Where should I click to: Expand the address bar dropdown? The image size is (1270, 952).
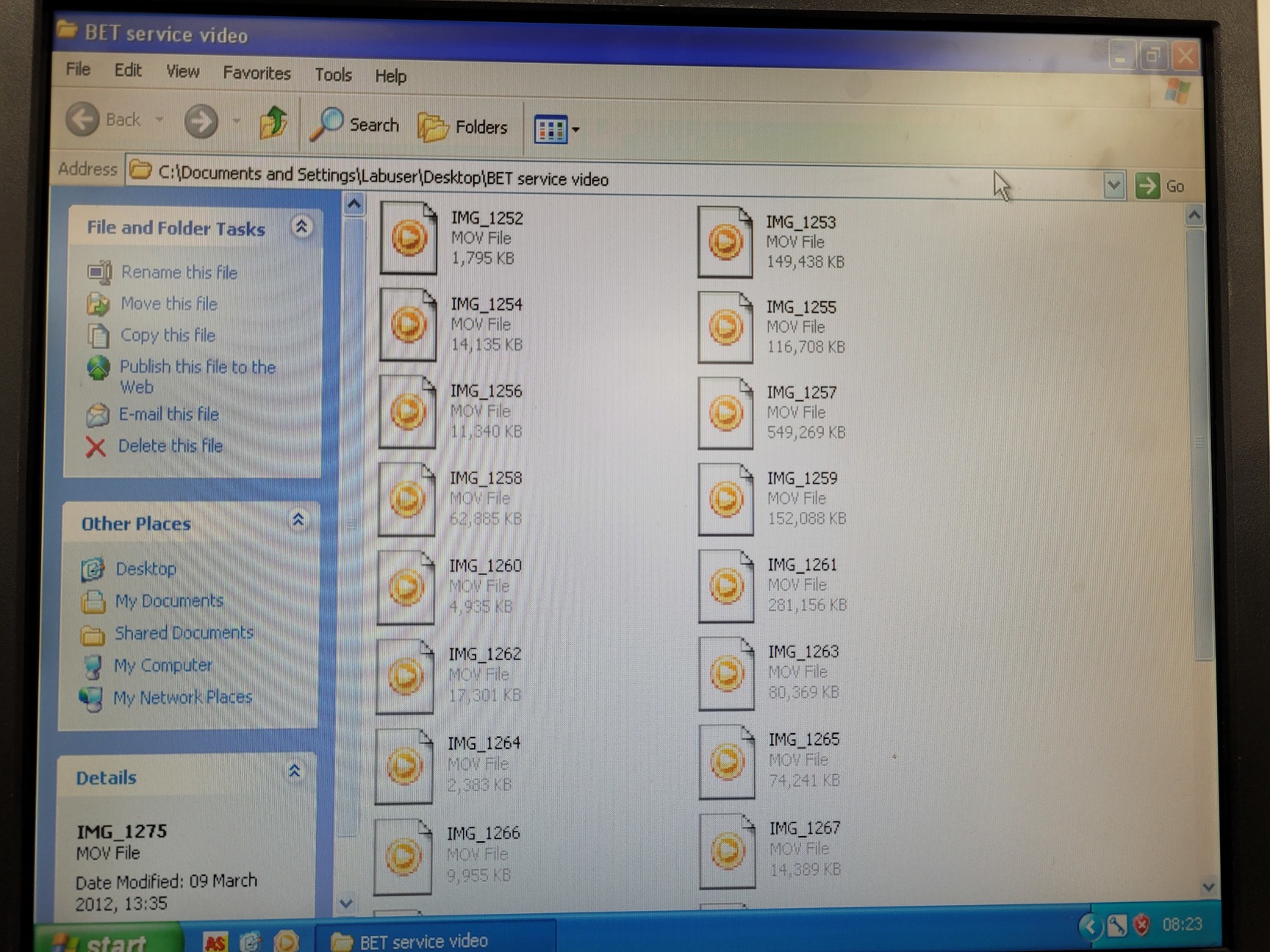click(x=1113, y=186)
